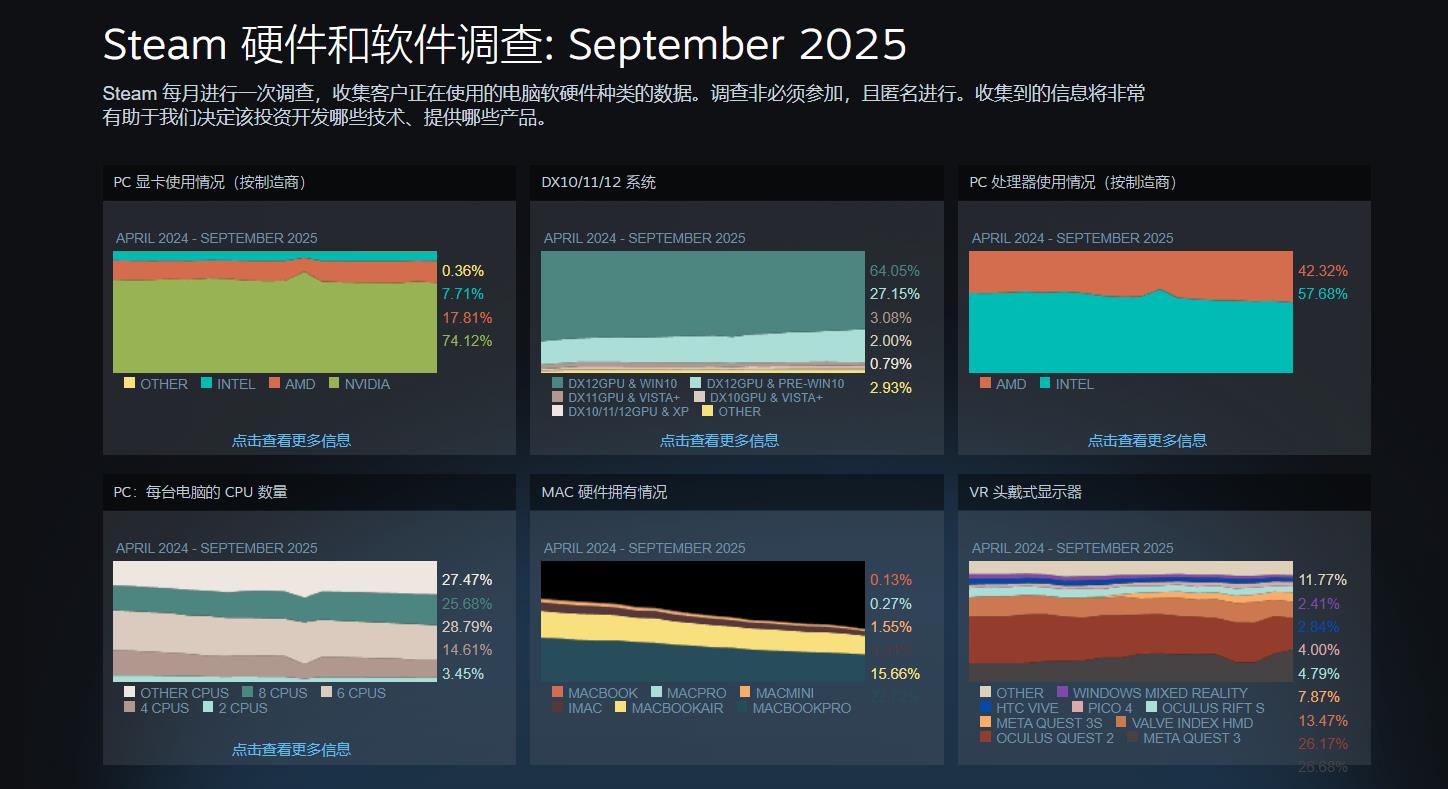Click the 8 CPUS legend swatch
1448x789 pixels.
[247, 692]
